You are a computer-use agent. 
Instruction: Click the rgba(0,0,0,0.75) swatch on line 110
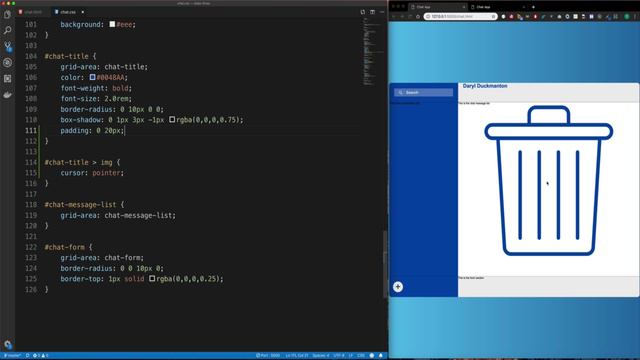(172, 120)
